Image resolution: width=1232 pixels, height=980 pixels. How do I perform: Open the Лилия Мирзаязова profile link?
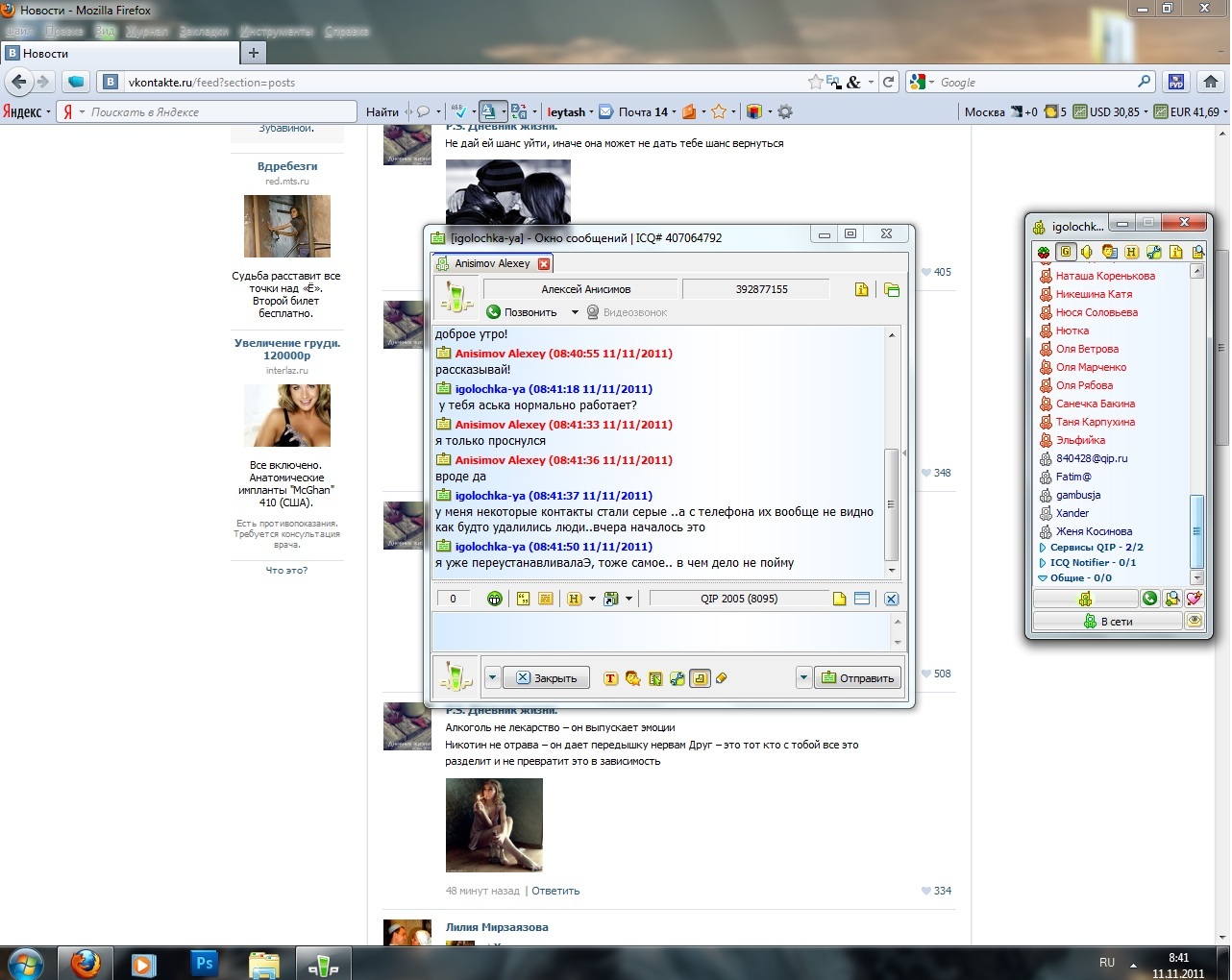[x=497, y=927]
